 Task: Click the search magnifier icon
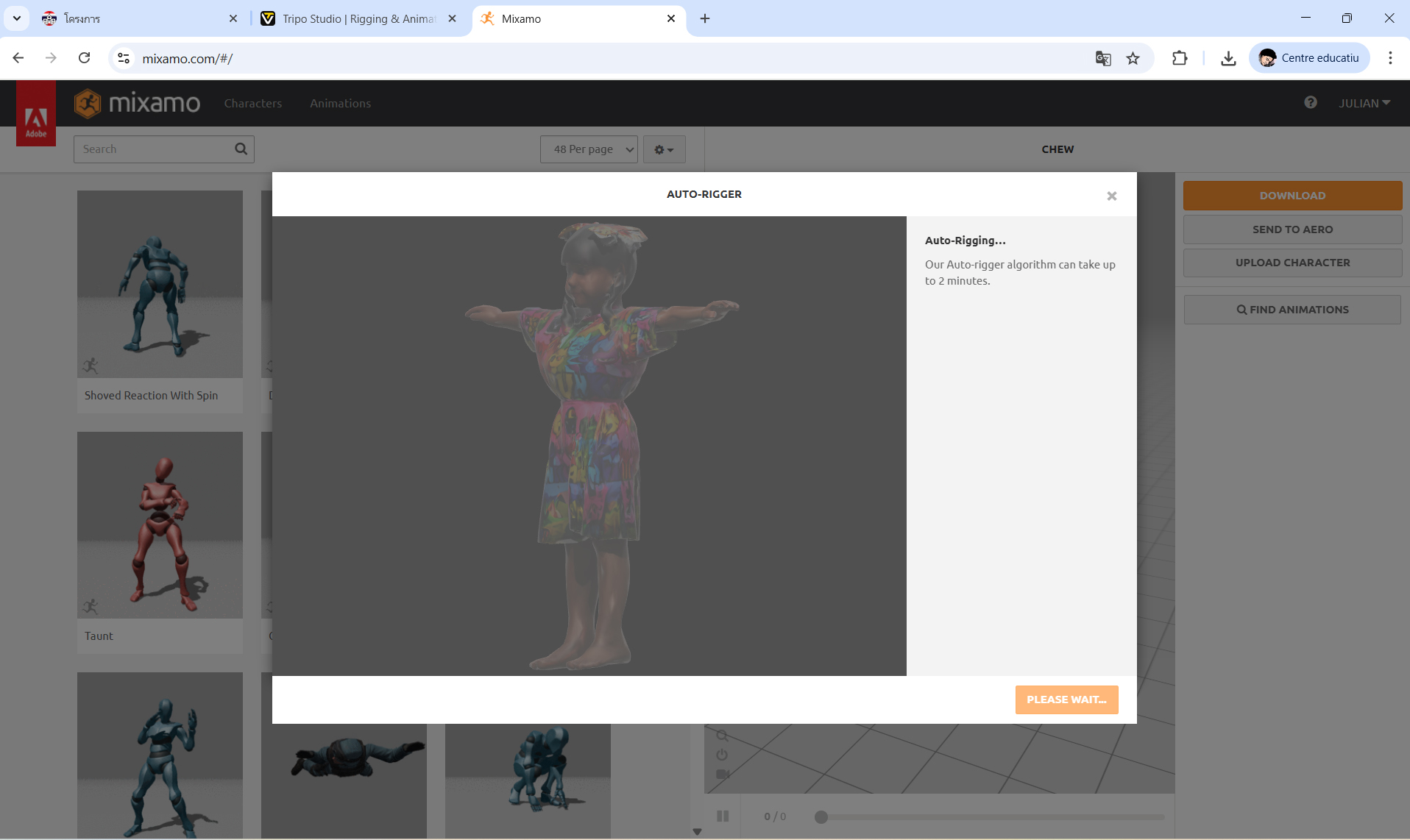point(241,149)
